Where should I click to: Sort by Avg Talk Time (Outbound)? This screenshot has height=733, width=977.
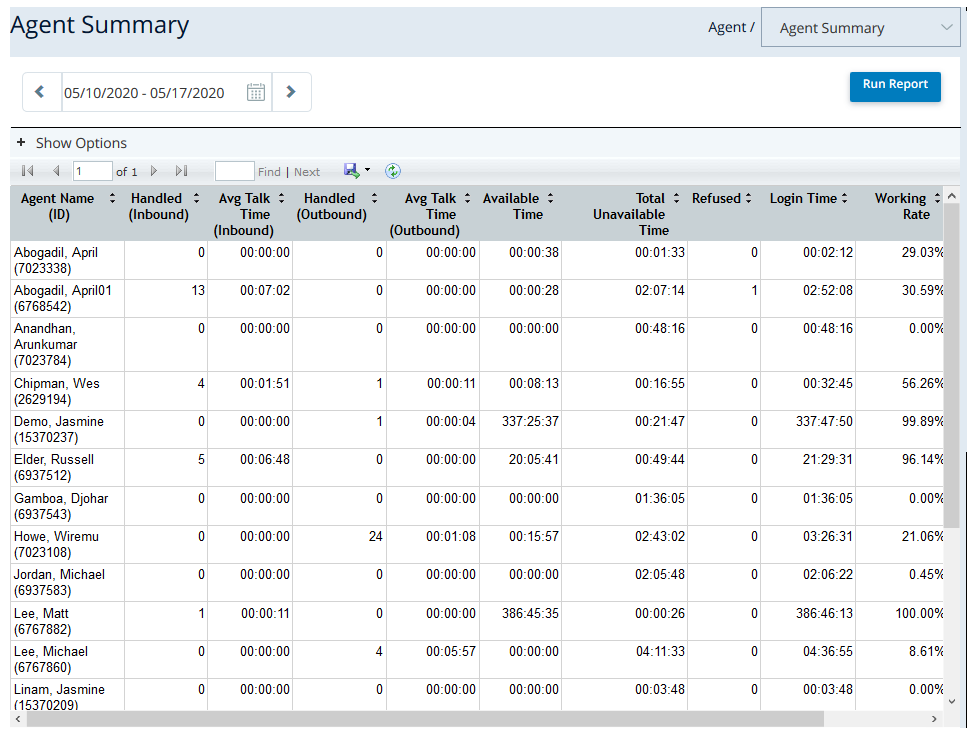point(467,198)
